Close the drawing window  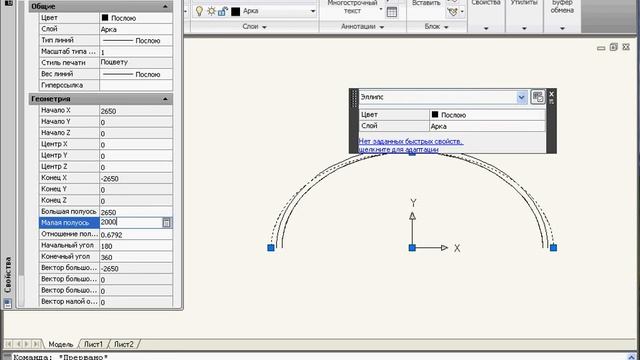pyautogui.click(x=626, y=47)
